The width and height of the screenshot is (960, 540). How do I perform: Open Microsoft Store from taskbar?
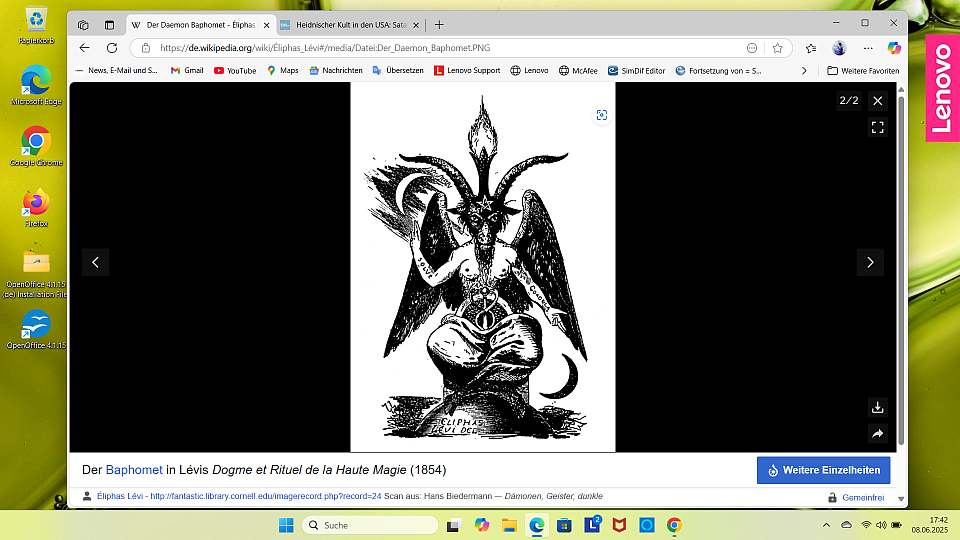pyautogui.click(x=564, y=525)
